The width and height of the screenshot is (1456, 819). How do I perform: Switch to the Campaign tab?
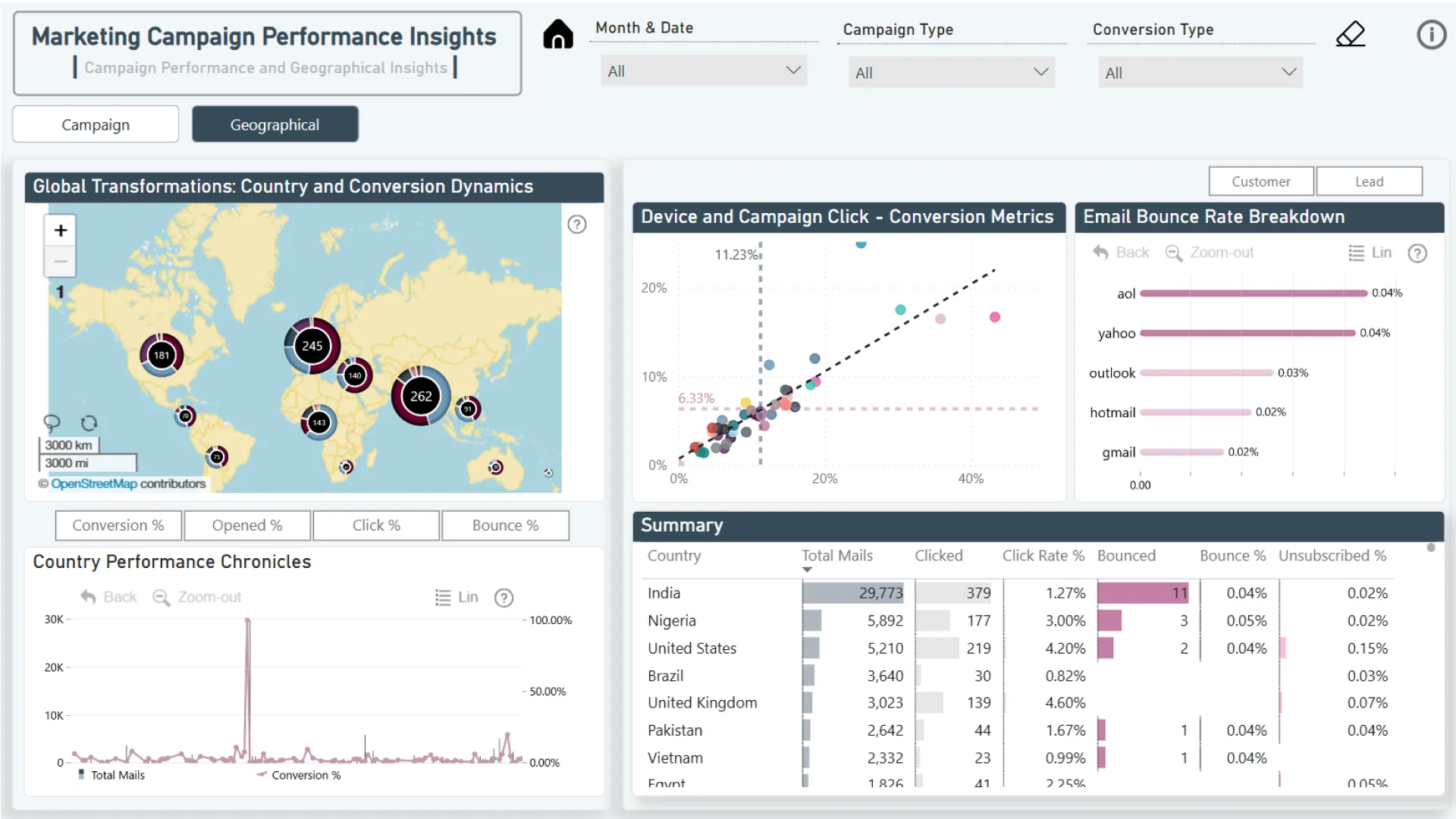[x=96, y=124]
